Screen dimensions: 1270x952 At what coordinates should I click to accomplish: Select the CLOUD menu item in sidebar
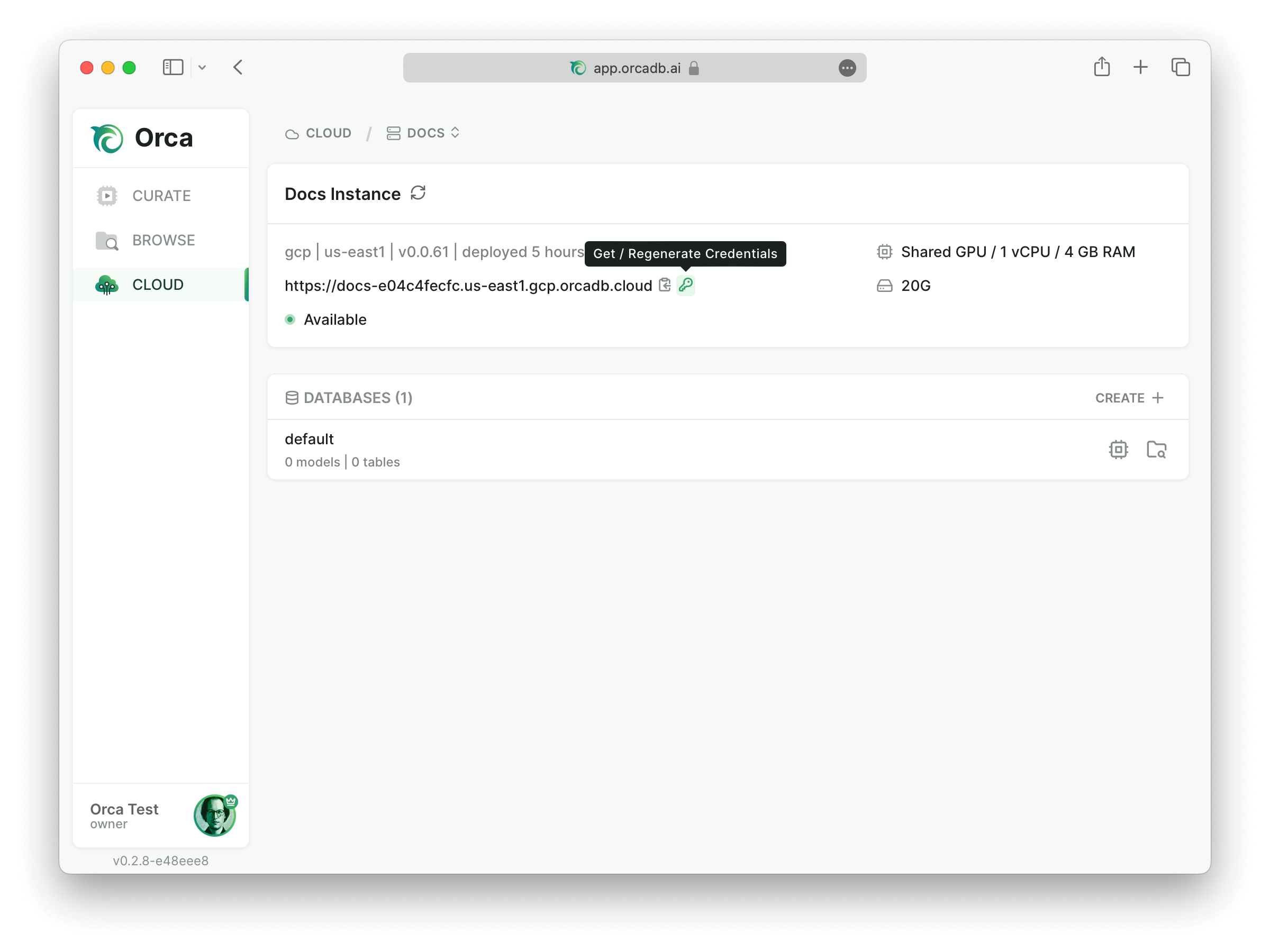(x=159, y=285)
